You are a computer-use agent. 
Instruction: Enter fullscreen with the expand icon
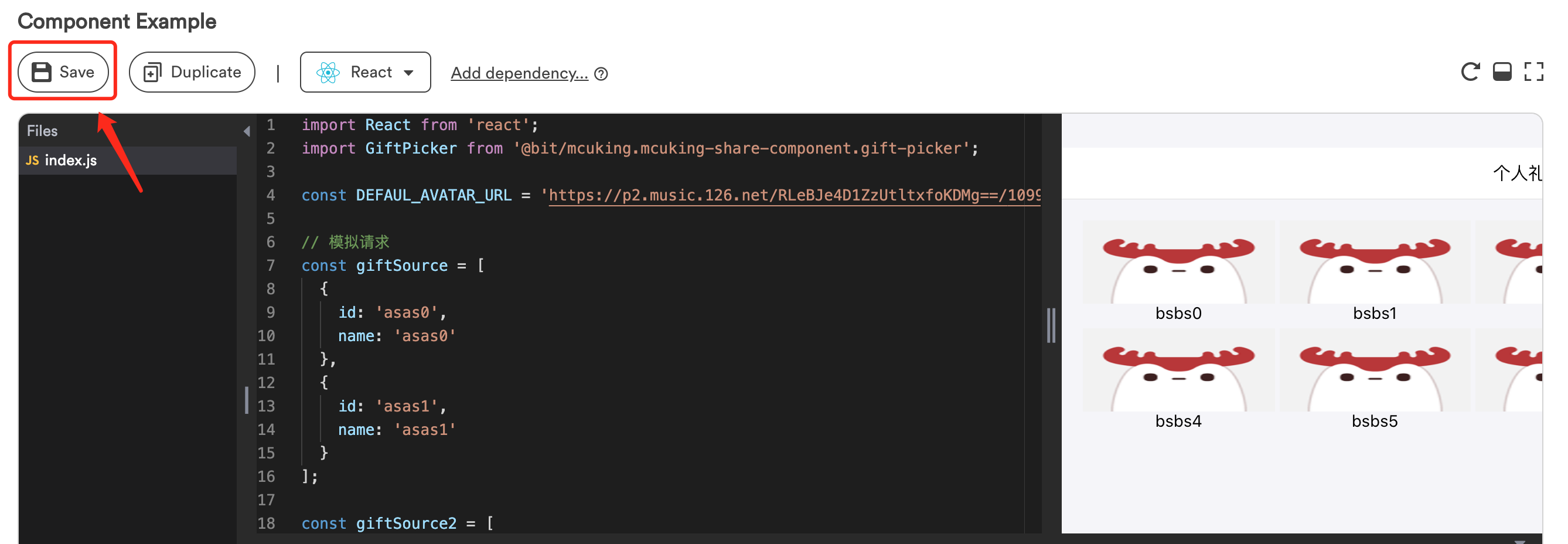pos(1533,72)
